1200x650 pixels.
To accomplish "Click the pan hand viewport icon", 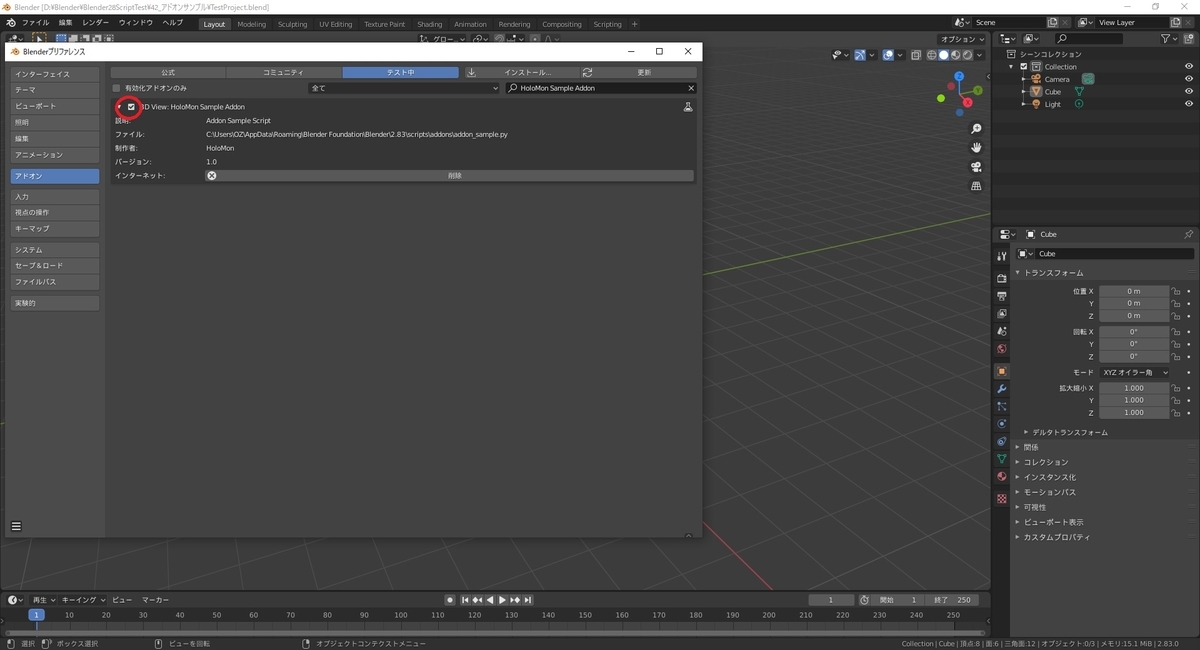I will pos(976,147).
